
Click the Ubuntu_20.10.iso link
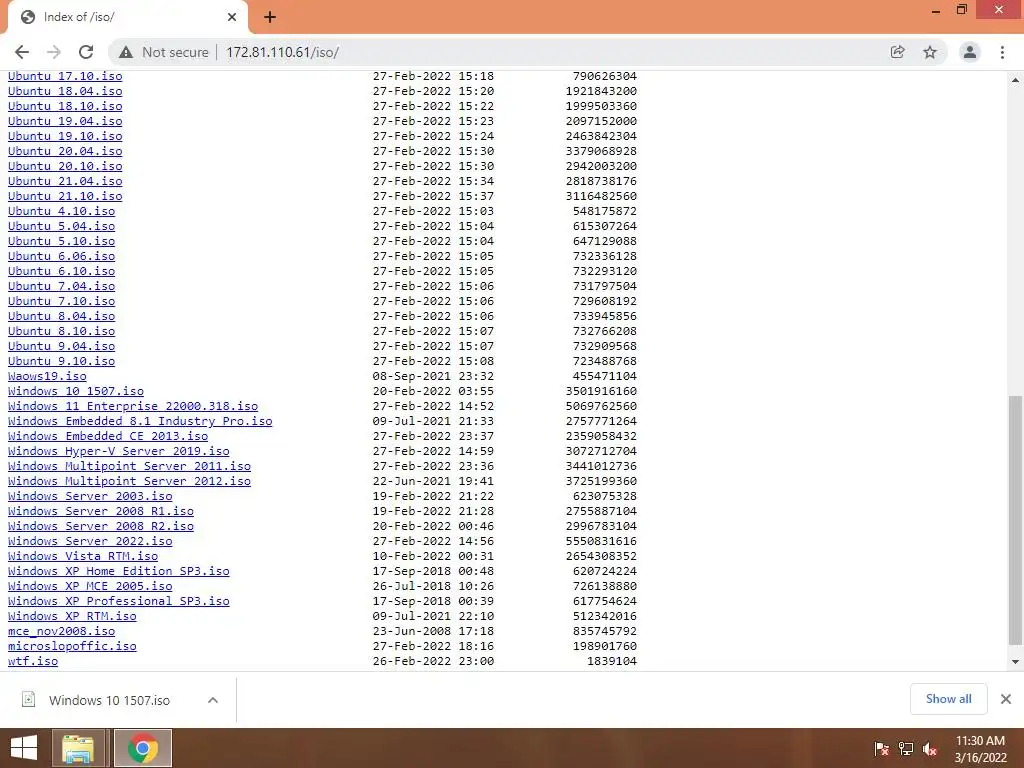(x=65, y=167)
